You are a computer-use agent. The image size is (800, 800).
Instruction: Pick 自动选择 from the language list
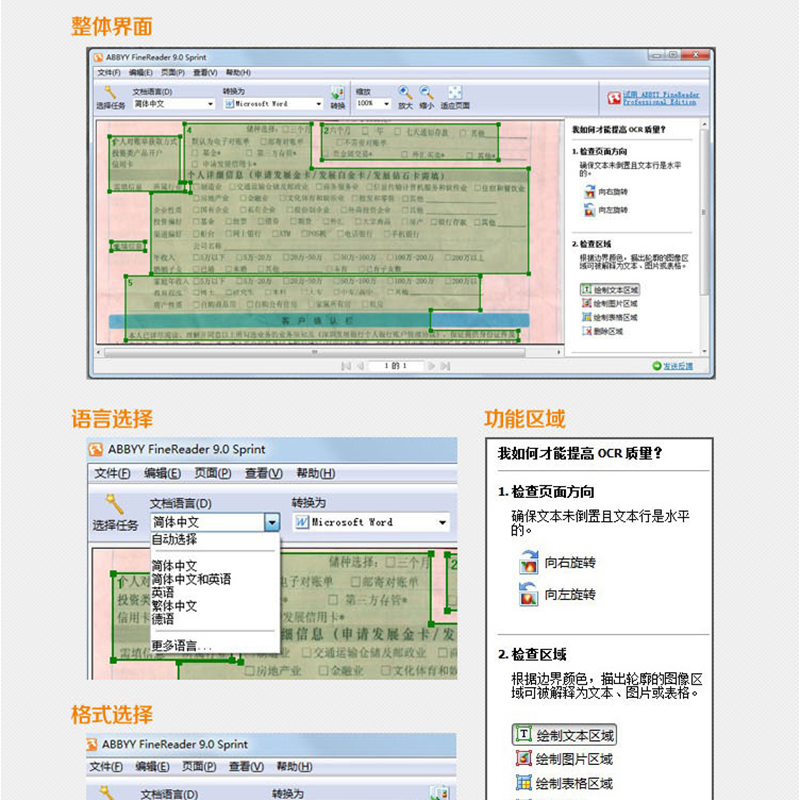(x=174, y=539)
